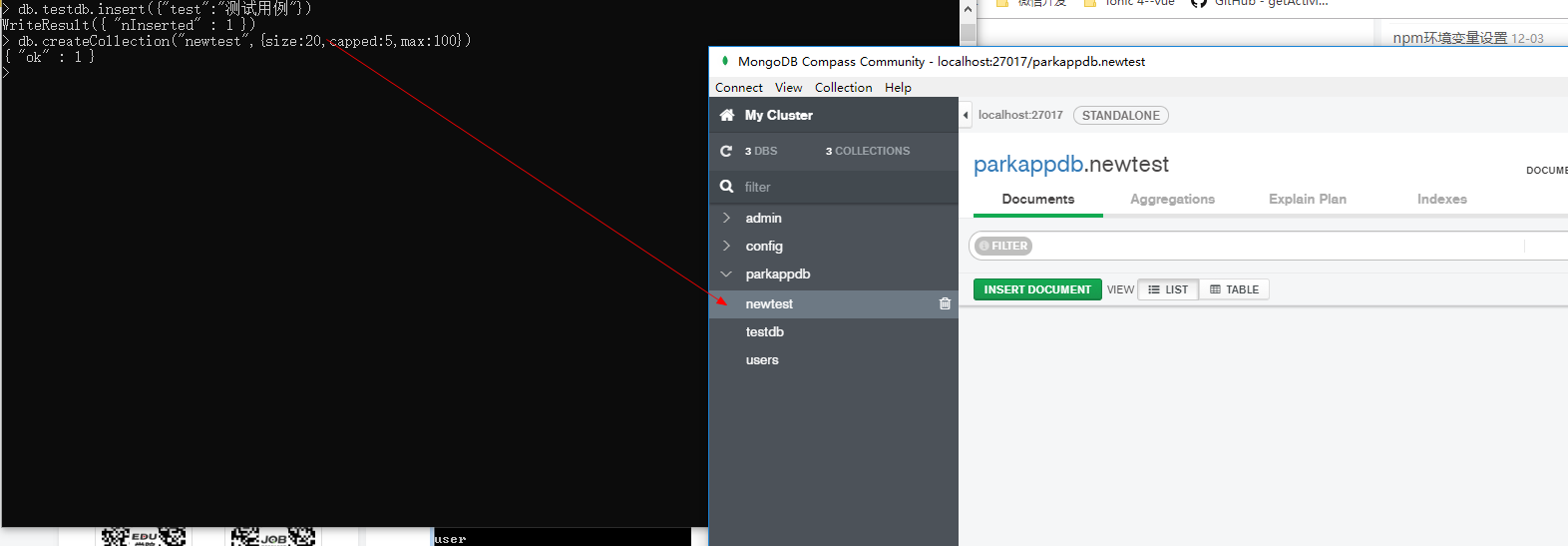Viewport: 1568px width, 546px height.
Task: Click the scroll-up arrow in terminal window
Action: pos(968,9)
